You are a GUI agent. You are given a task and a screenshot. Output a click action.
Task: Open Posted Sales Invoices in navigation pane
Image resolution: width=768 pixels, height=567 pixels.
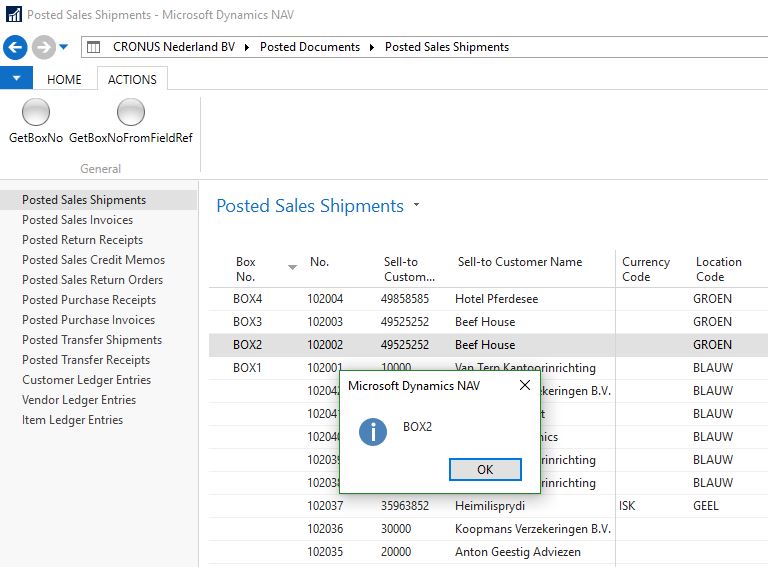(77, 220)
